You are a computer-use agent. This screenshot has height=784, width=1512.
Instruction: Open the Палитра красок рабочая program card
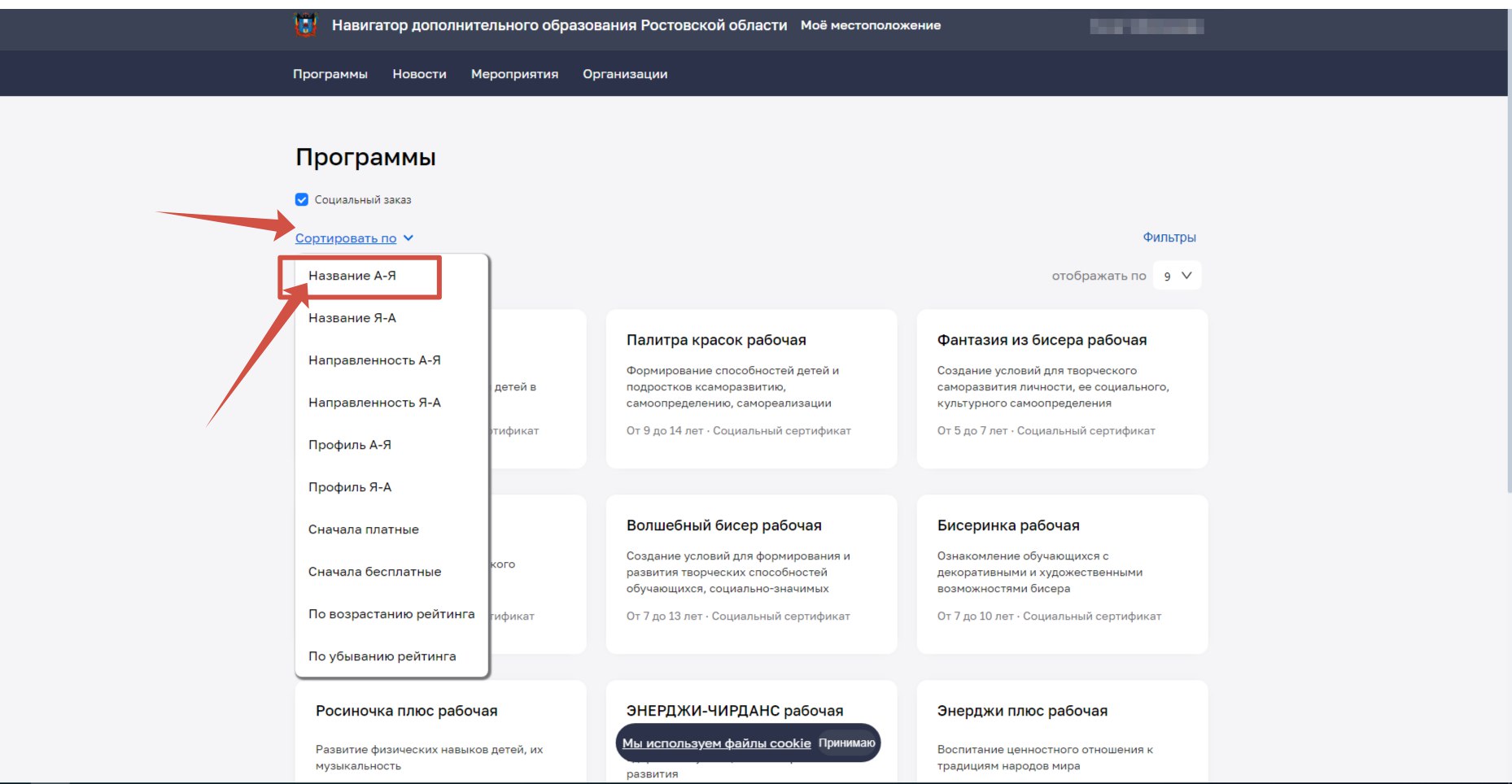[716, 340]
